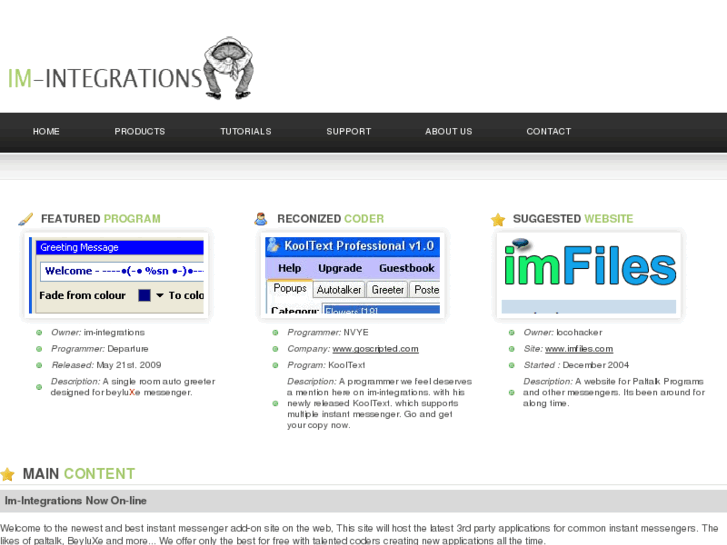Screen dimensions: 727x545
Task: Open the Home menu item
Action: click(x=46, y=131)
